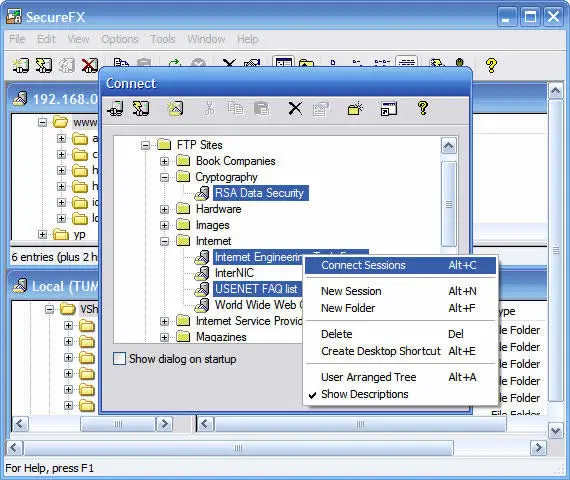Viewport: 570px width, 480px height.
Task: Click the new folder icon in the Connect toolbar
Action: point(355,108)
